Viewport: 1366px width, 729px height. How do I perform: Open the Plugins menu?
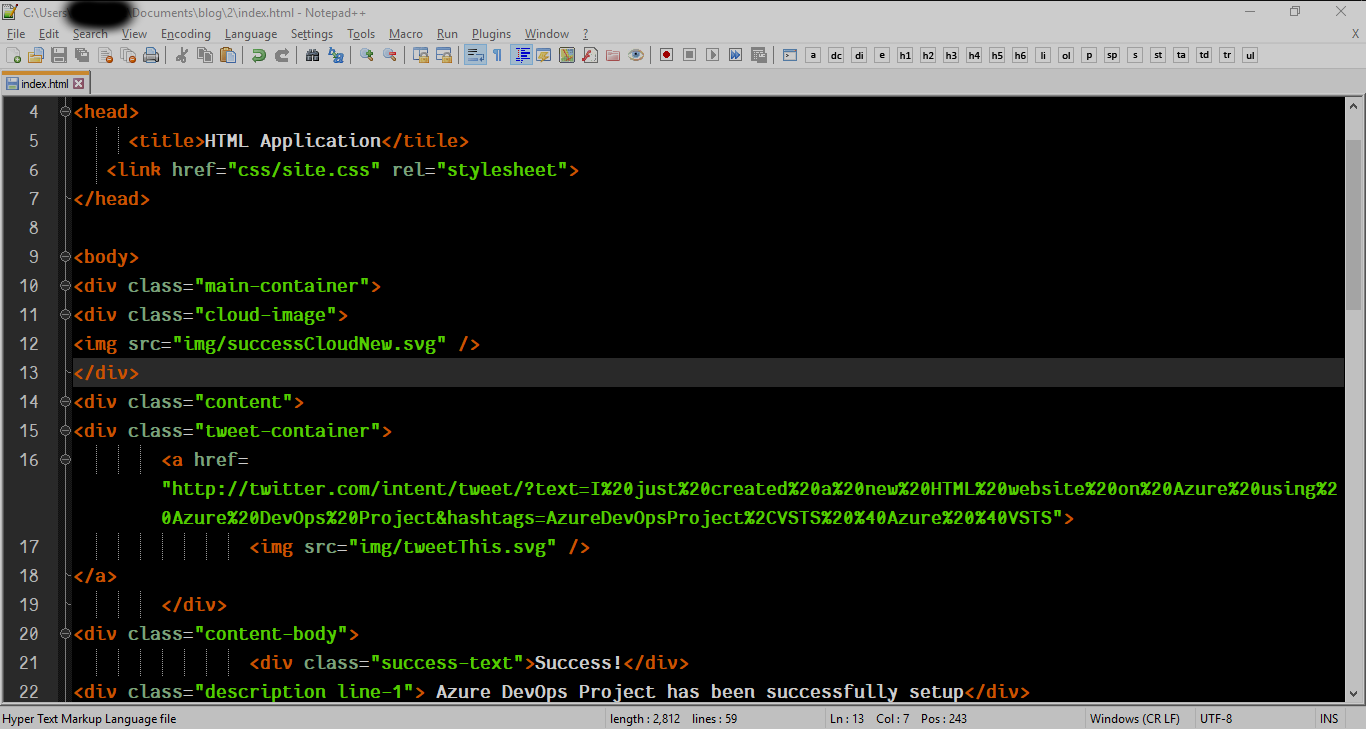(x=491, y=33)
